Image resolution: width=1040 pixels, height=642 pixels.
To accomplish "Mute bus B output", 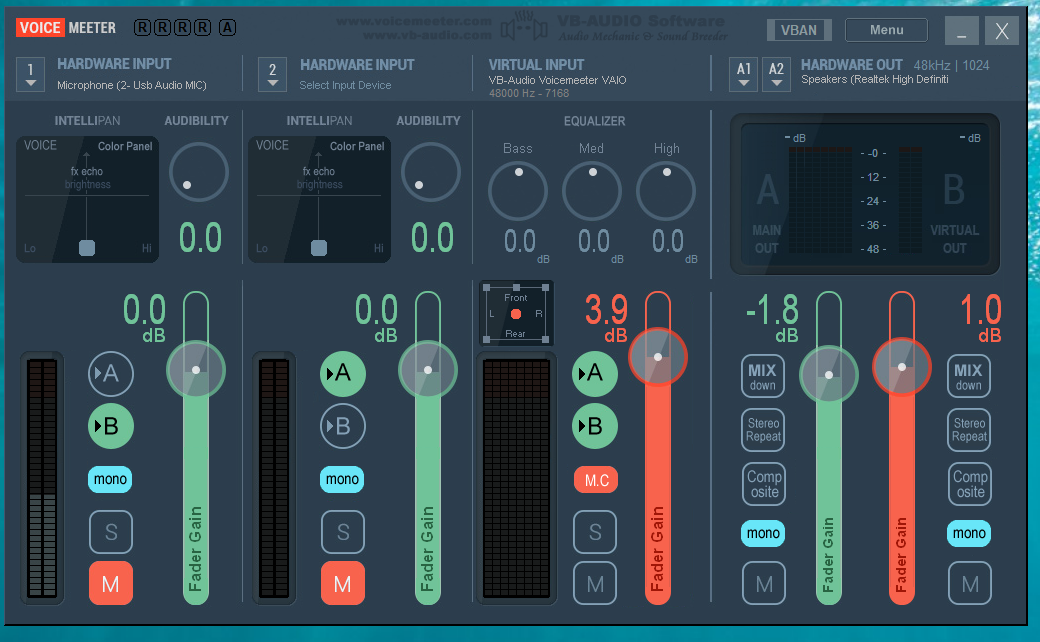I will [x=970, y=584].
